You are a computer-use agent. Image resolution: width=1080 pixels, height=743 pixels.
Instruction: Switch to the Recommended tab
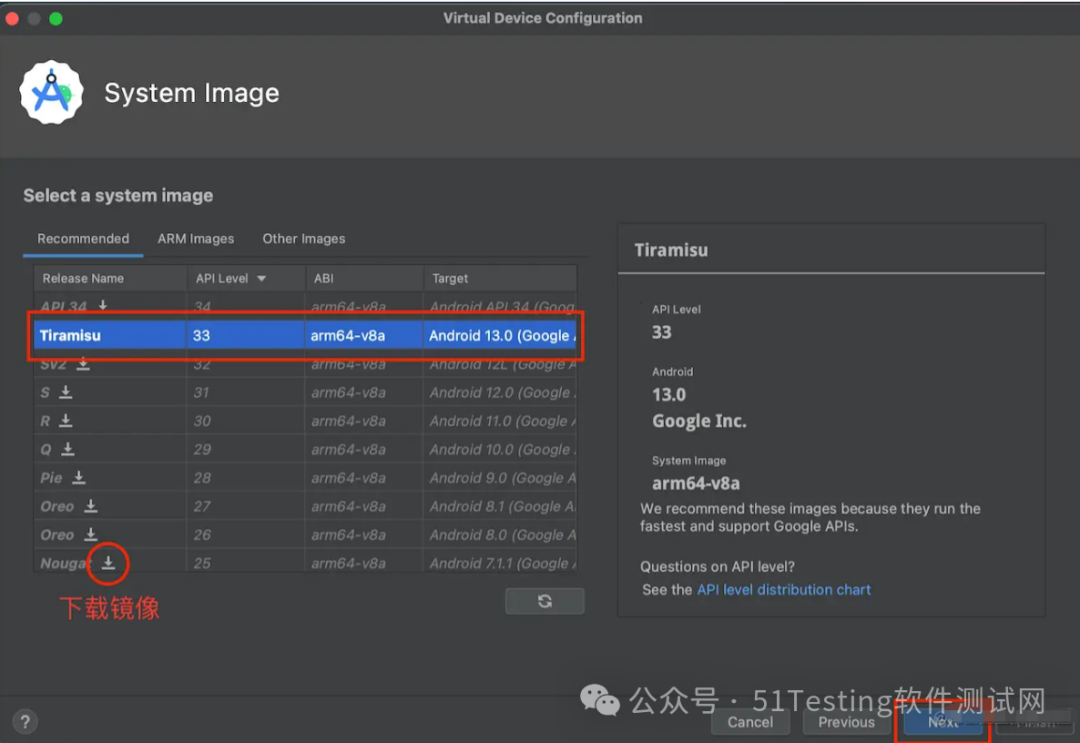(x=83, y=238)
